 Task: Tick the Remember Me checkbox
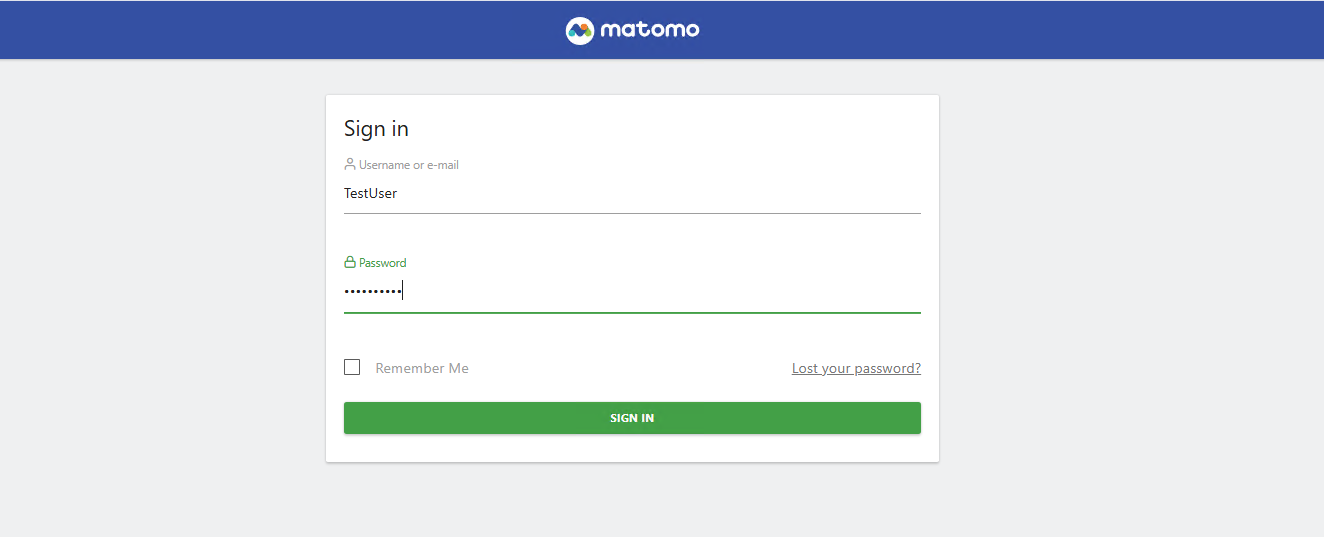coord(352,367)
